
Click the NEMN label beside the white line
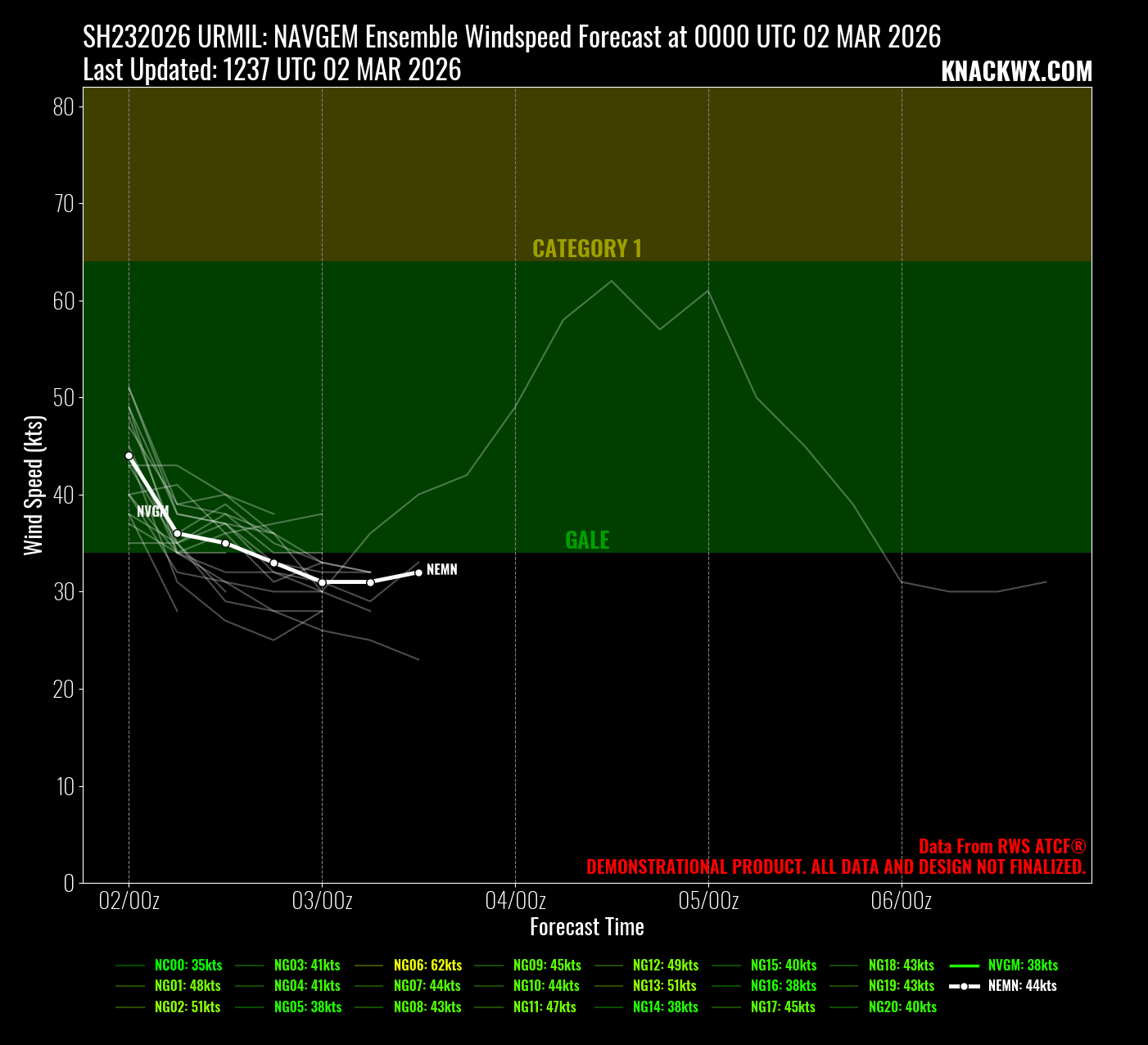tap(442, 570)
